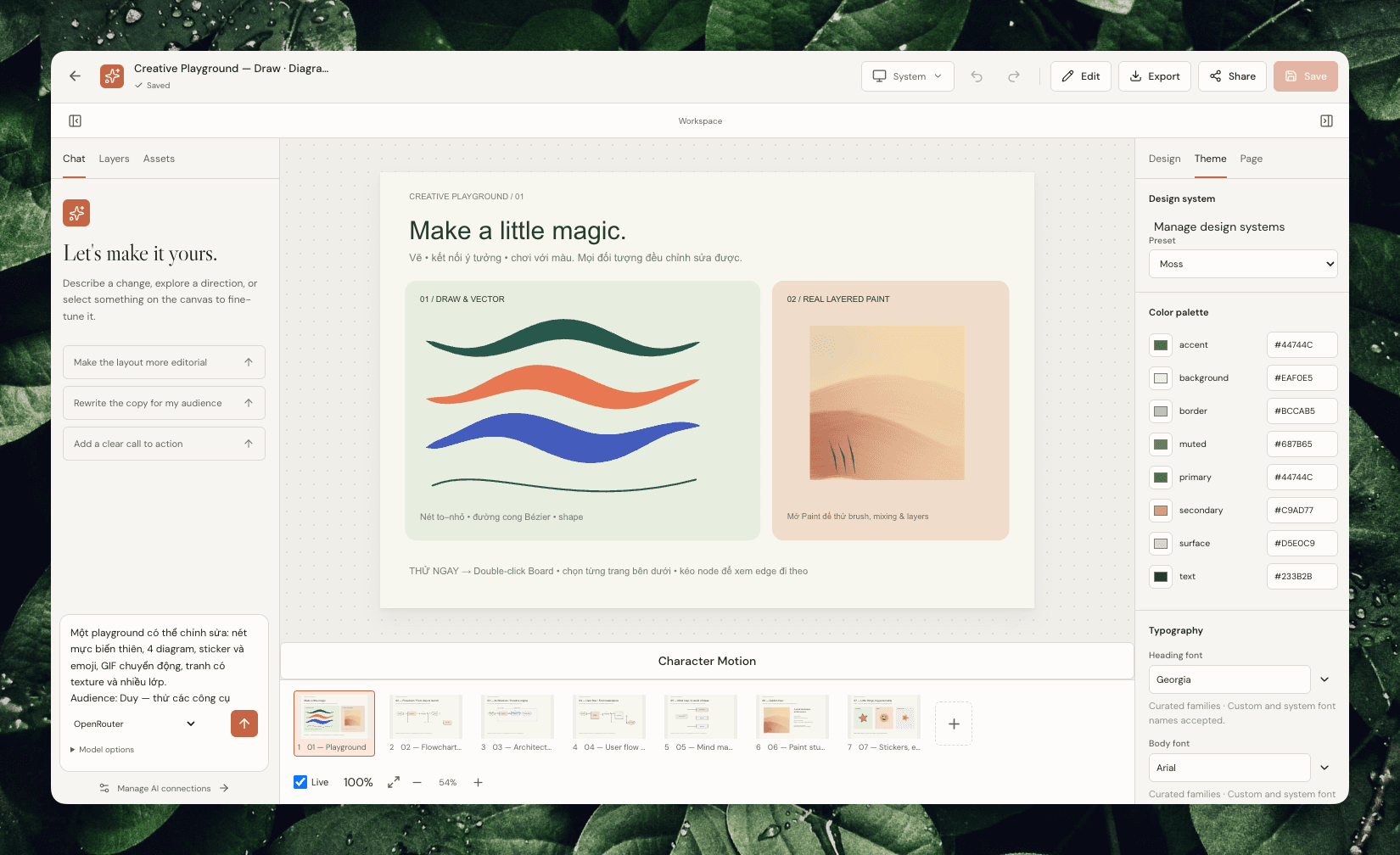
Task: Open Manage design systems link
Action: coord(1219,226)
